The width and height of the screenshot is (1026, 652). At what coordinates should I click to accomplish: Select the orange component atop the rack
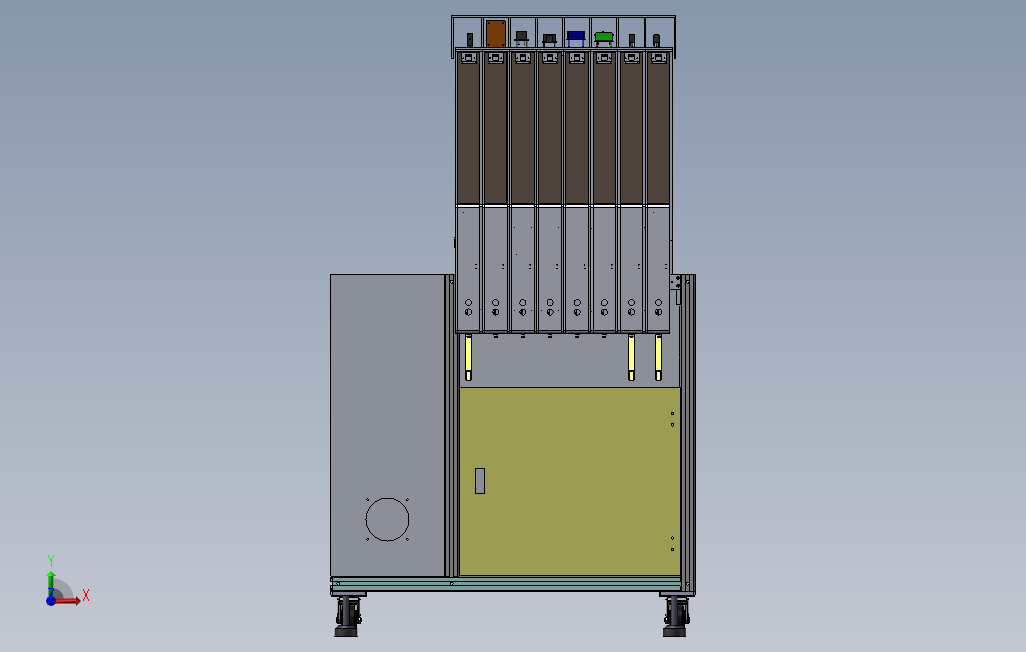pyautogui.click(x=495, y=33)
